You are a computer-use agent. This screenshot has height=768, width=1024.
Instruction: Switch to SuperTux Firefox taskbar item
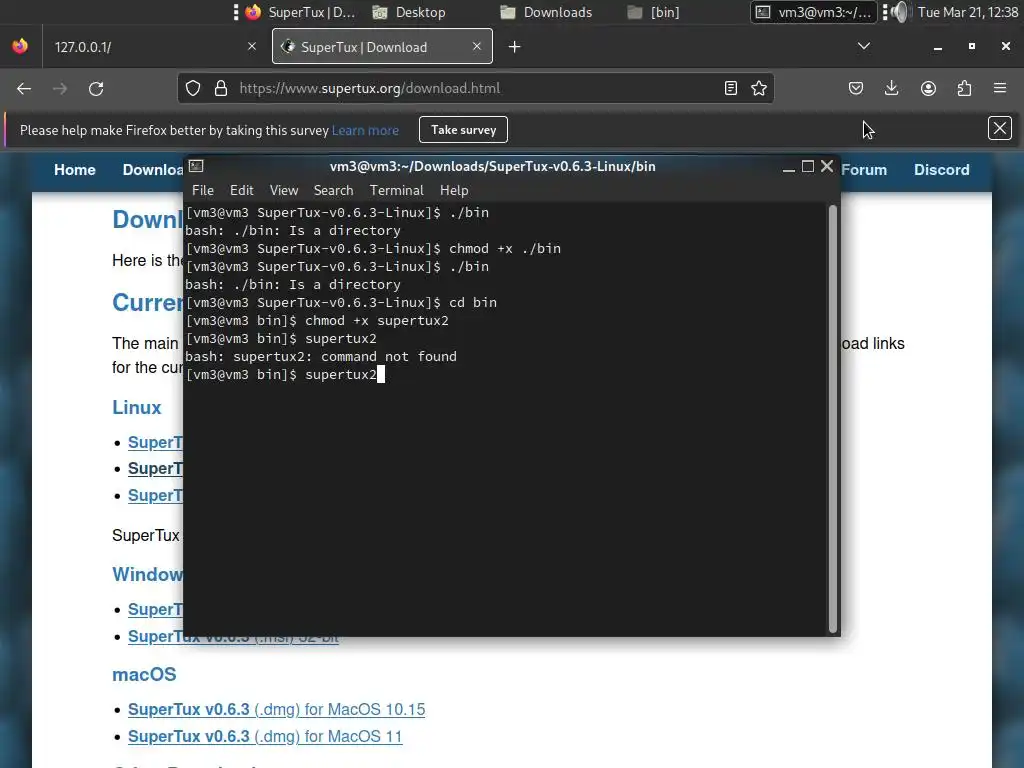point(300,12)
